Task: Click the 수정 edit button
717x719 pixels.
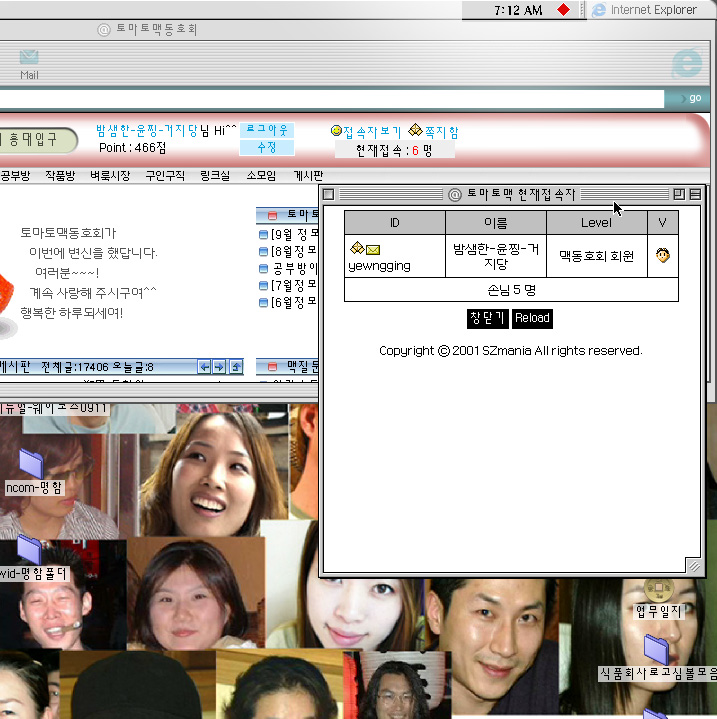Action: (x=267, y=147)
